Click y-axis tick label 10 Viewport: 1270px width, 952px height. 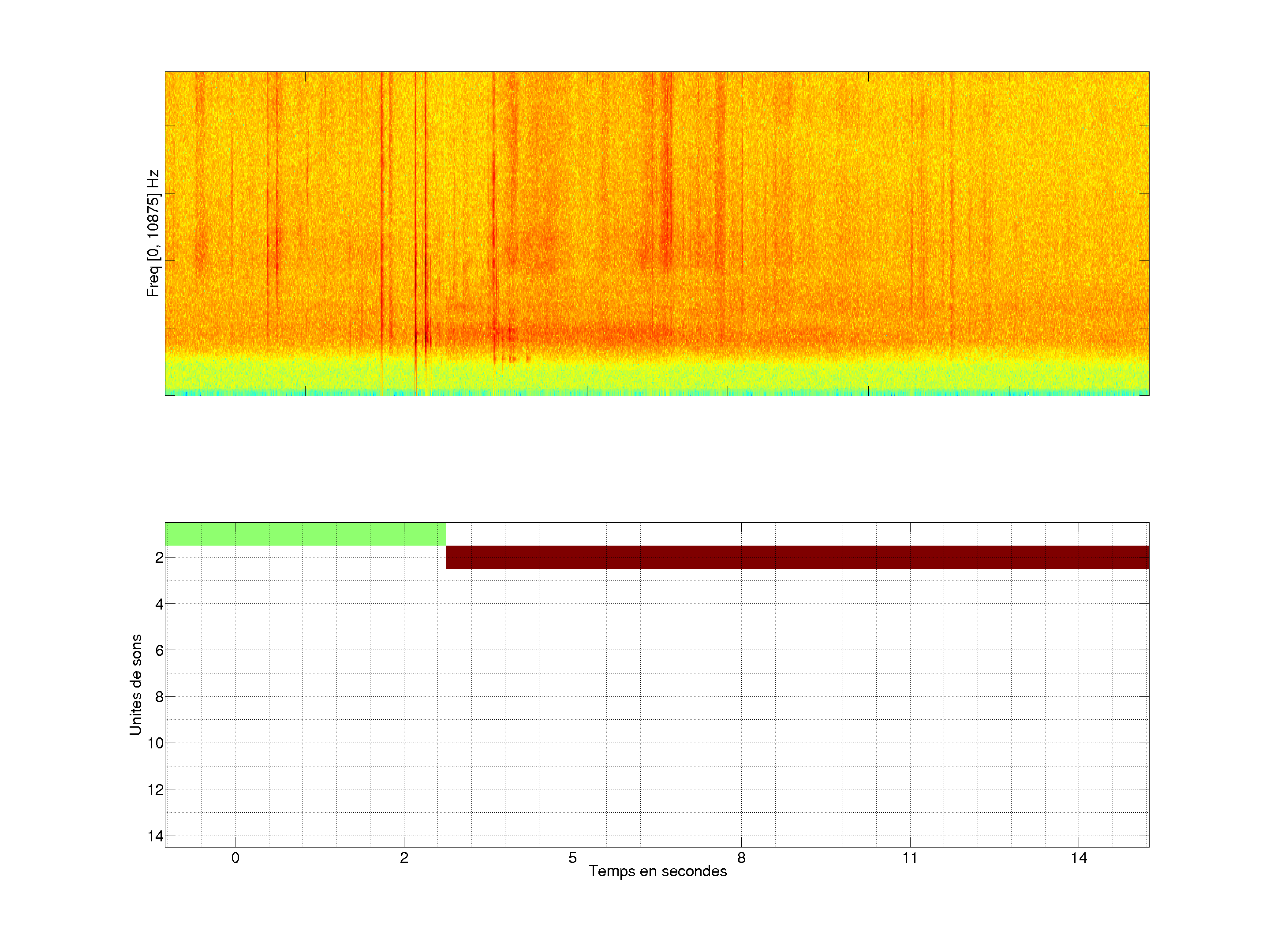[x=156, y=744]
